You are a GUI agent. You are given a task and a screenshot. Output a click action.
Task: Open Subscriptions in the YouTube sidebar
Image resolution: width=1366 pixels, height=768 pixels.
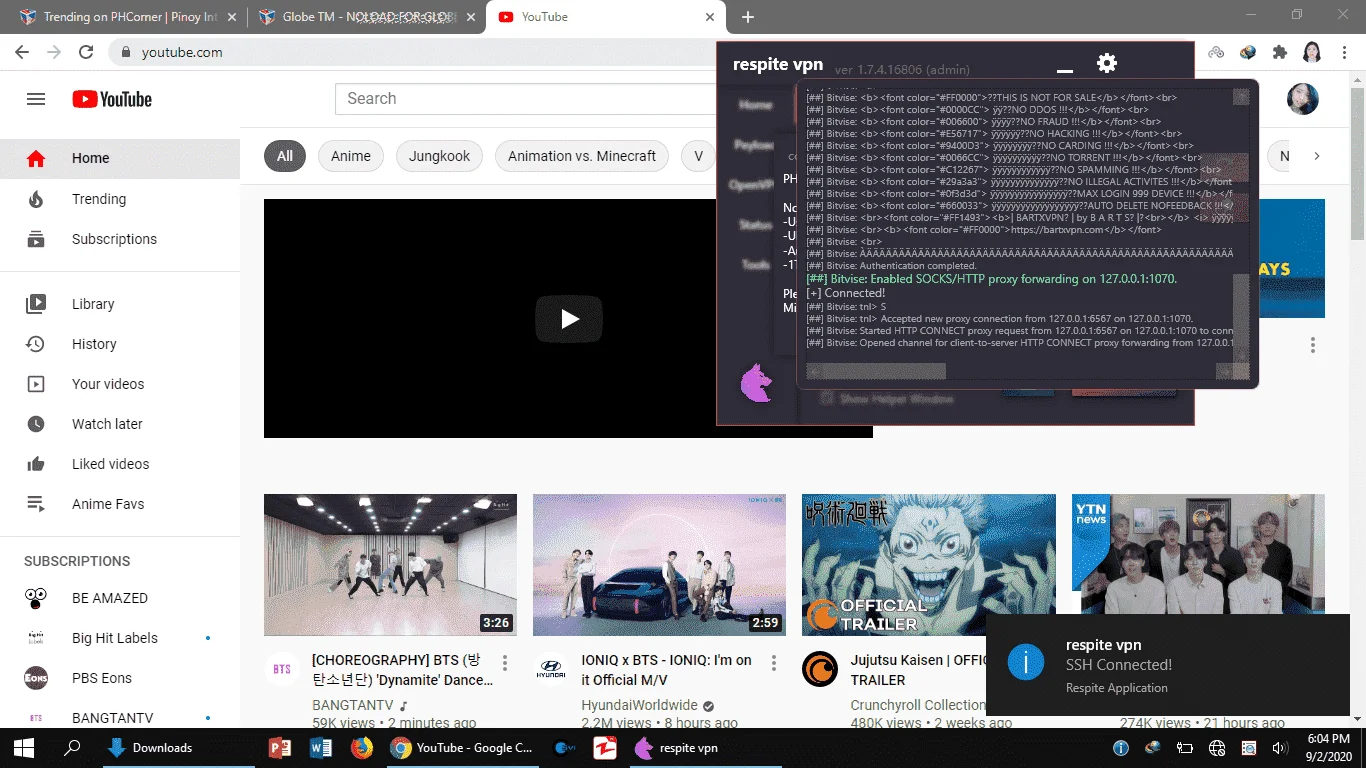pos(120,239)
